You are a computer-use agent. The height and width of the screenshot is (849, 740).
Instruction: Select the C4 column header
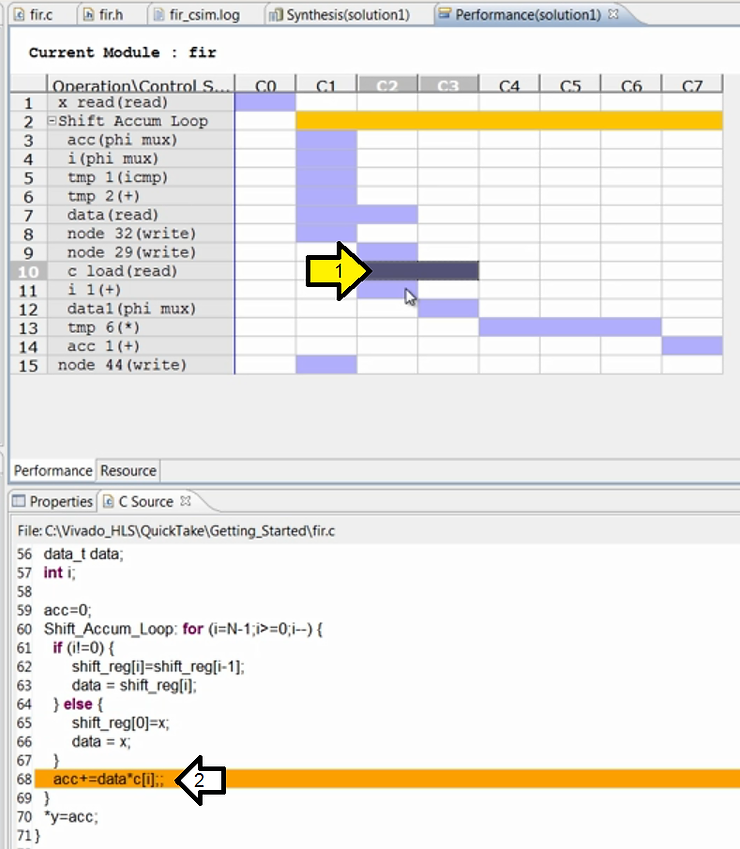pos(509,84)
